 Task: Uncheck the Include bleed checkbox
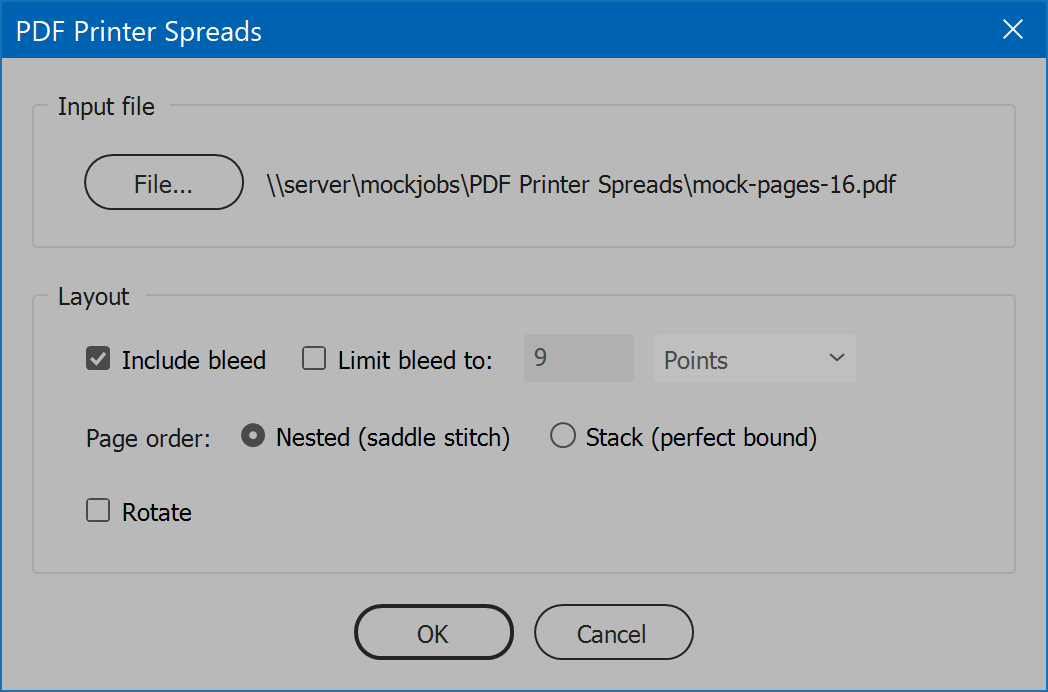click(98, 360)
